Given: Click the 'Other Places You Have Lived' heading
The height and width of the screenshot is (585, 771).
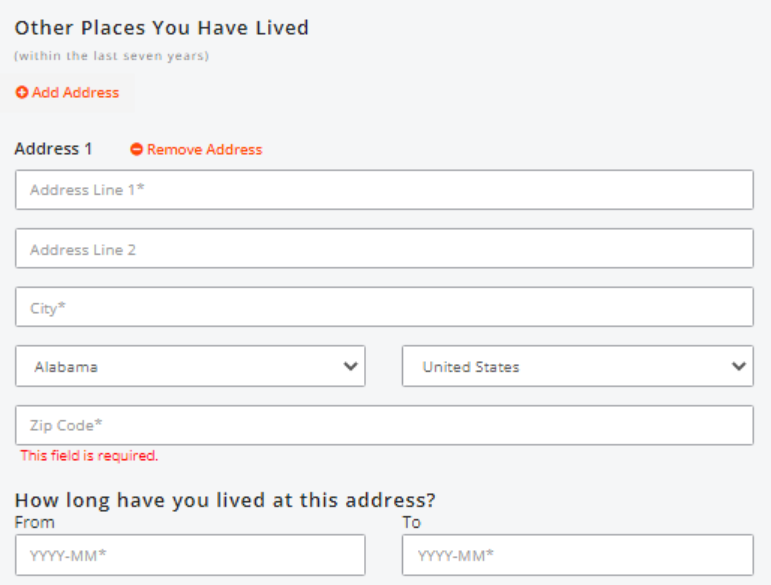Looking at the screenshot, I should [162, 28].
